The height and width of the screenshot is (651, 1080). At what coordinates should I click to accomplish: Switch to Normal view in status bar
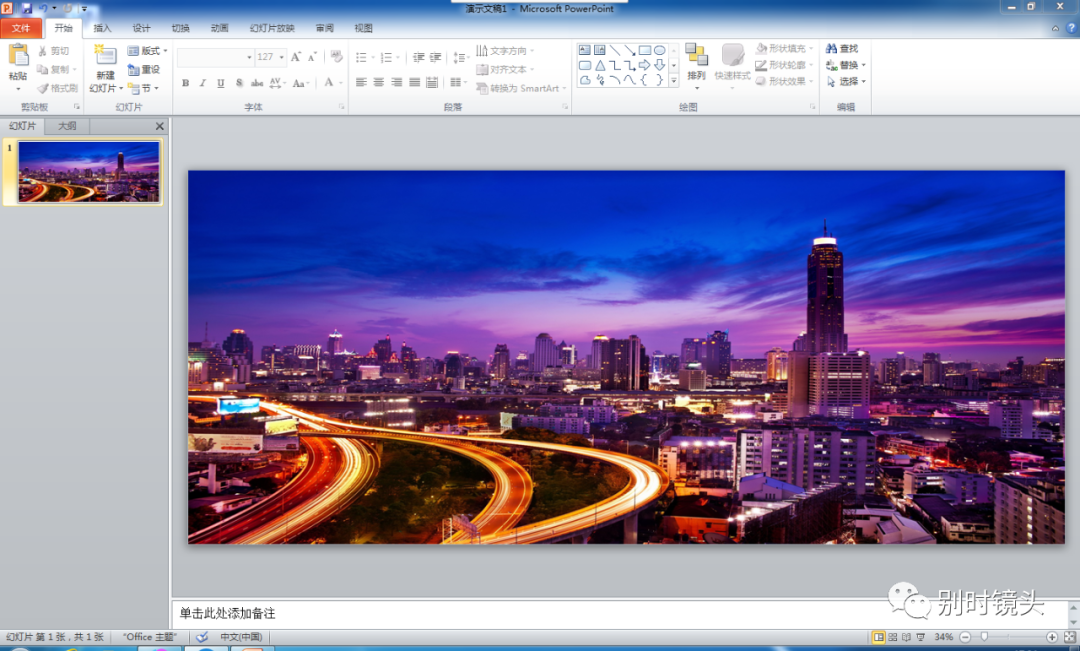[x=878, y=637]
